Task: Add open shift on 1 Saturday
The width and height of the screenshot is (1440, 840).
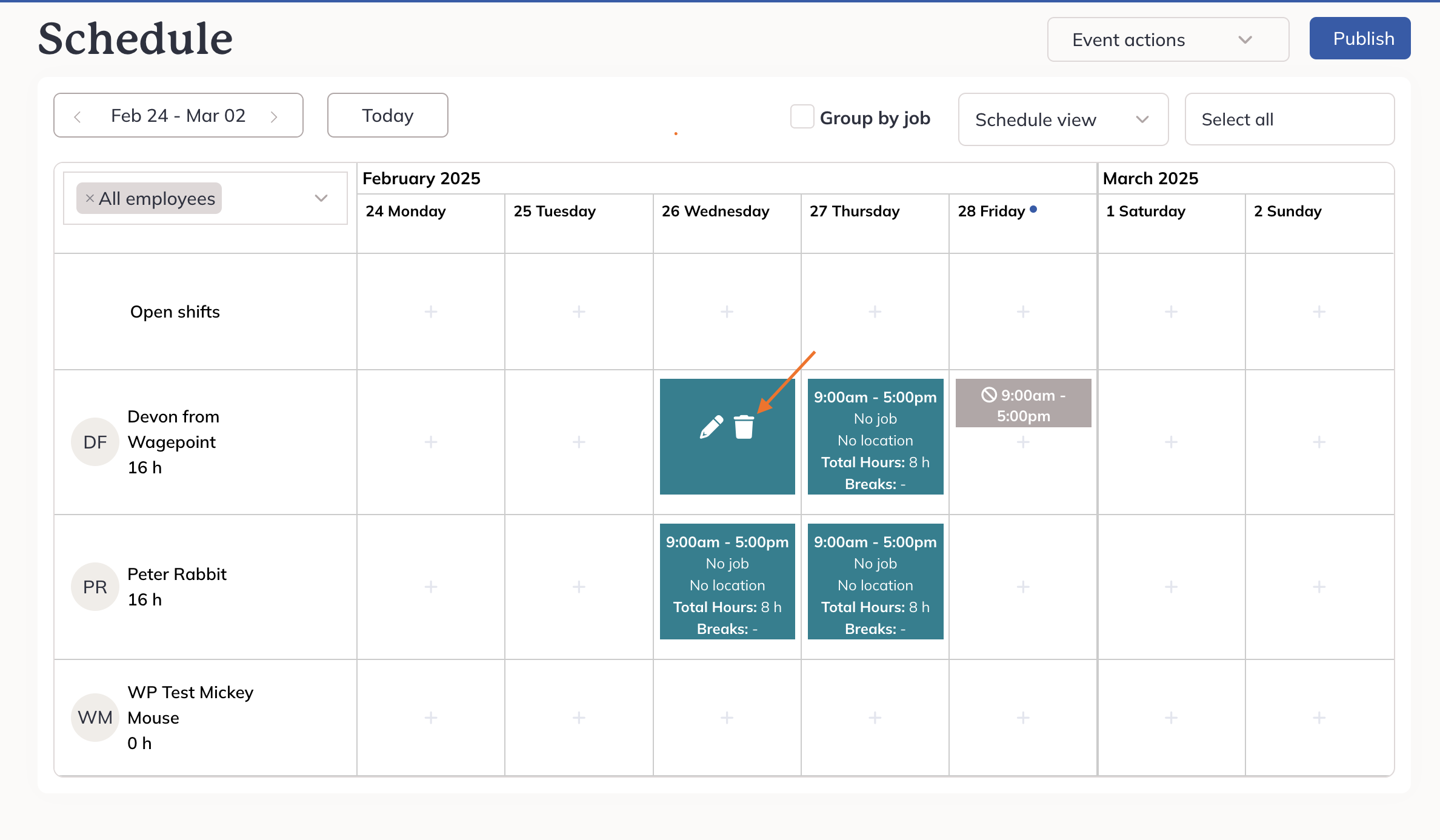Action: point(1171,312)
